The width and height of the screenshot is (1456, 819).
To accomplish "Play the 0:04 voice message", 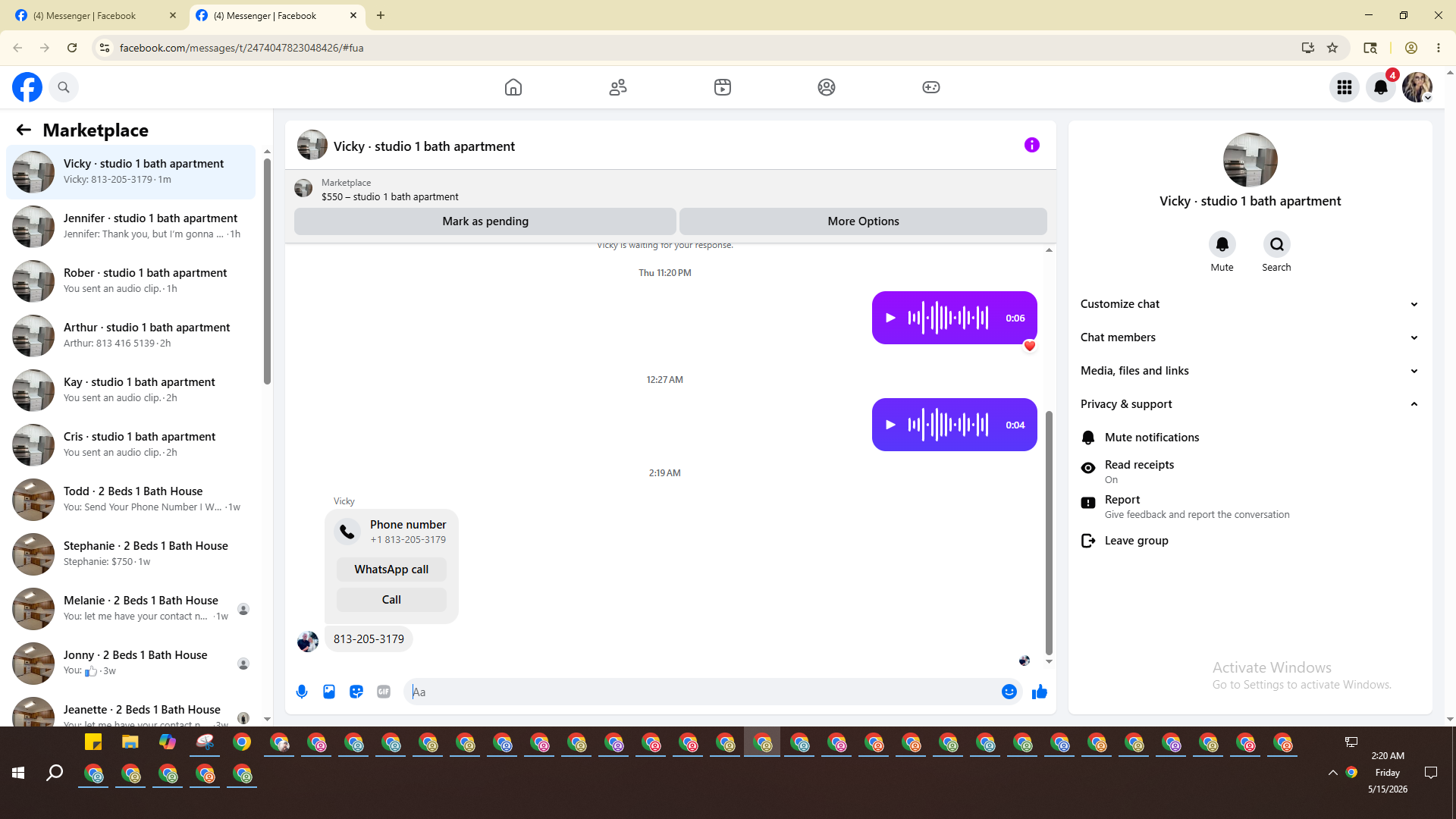I will [x=891, y=425].
